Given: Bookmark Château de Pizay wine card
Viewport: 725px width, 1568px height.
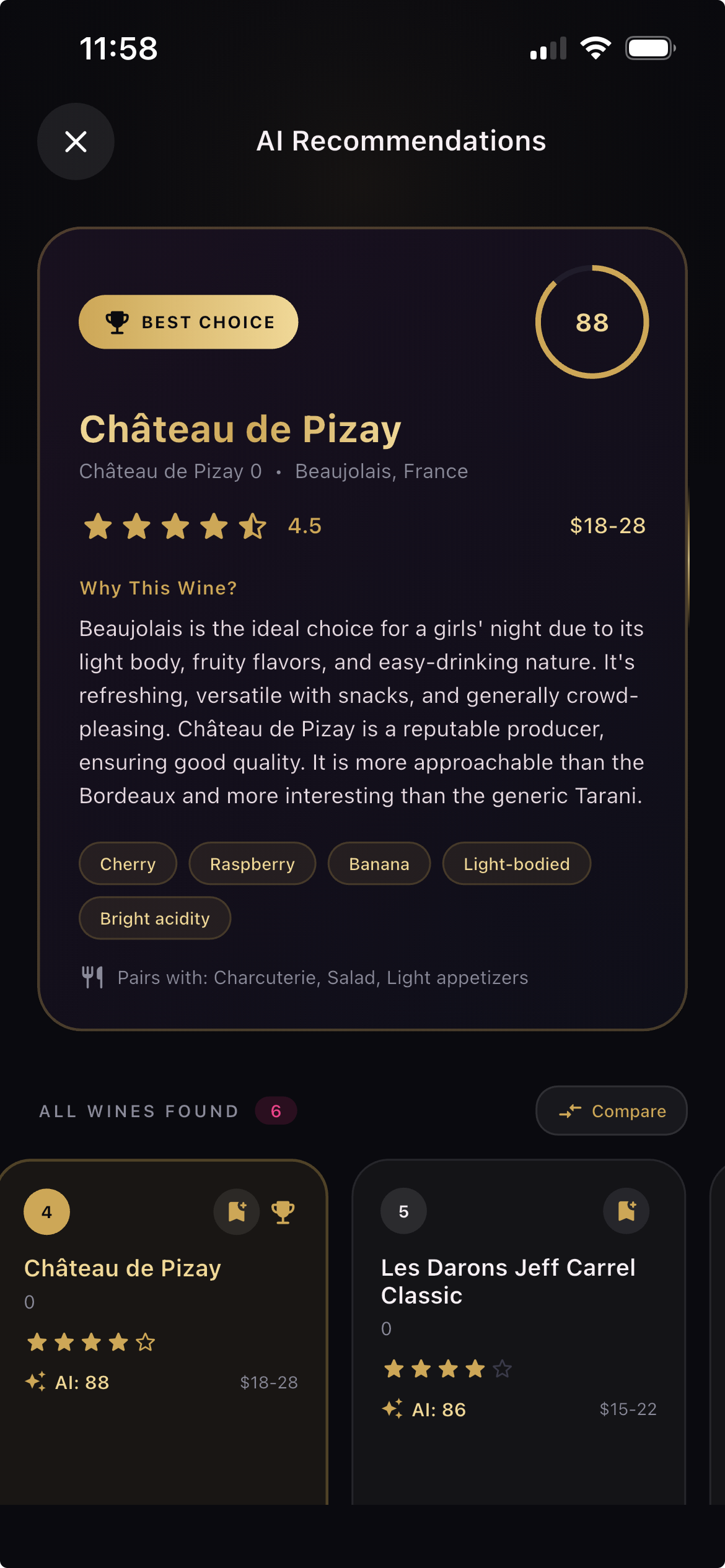Looking at the screenshot, I should click(237, 1211).
